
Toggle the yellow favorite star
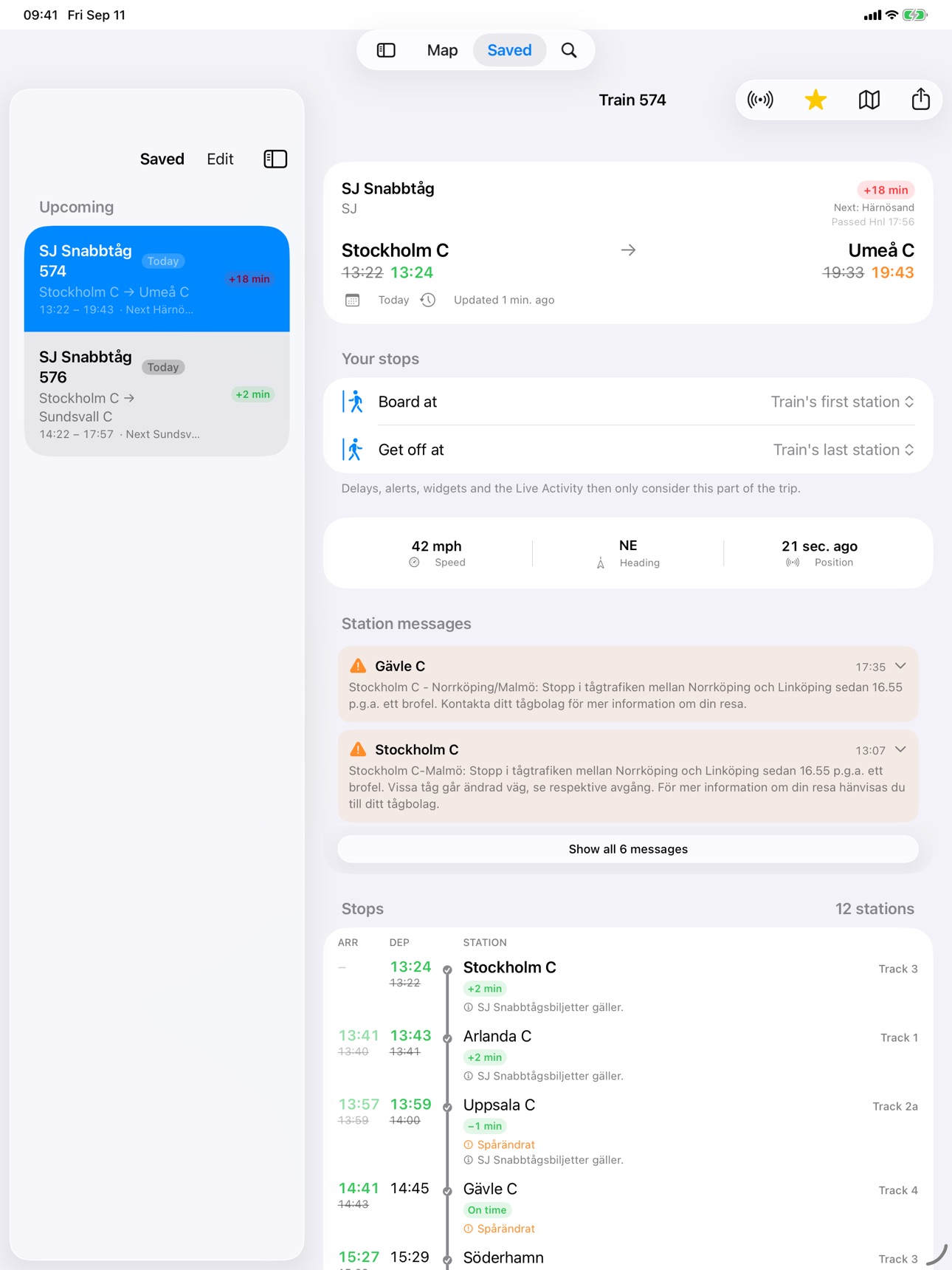click(815, 100)
